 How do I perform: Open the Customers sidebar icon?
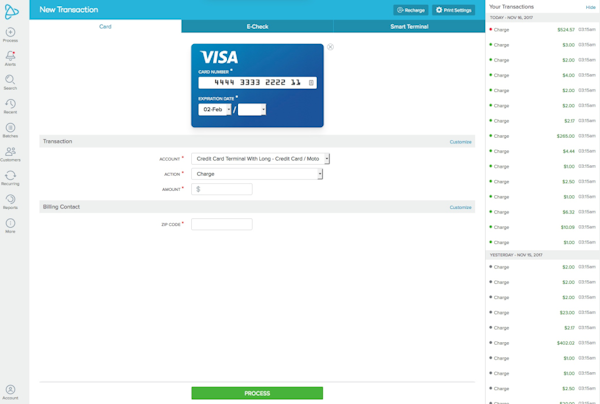coord(10,154)
